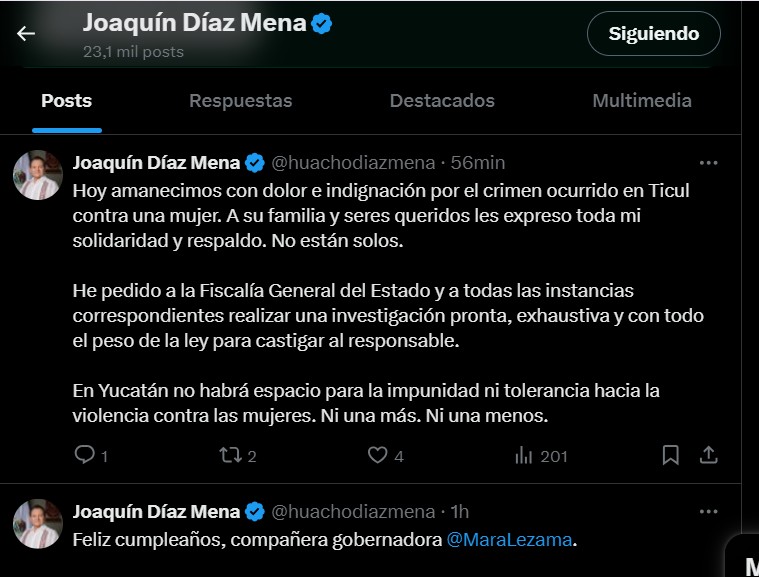Repost the Ticul crime post

point(230,455)
